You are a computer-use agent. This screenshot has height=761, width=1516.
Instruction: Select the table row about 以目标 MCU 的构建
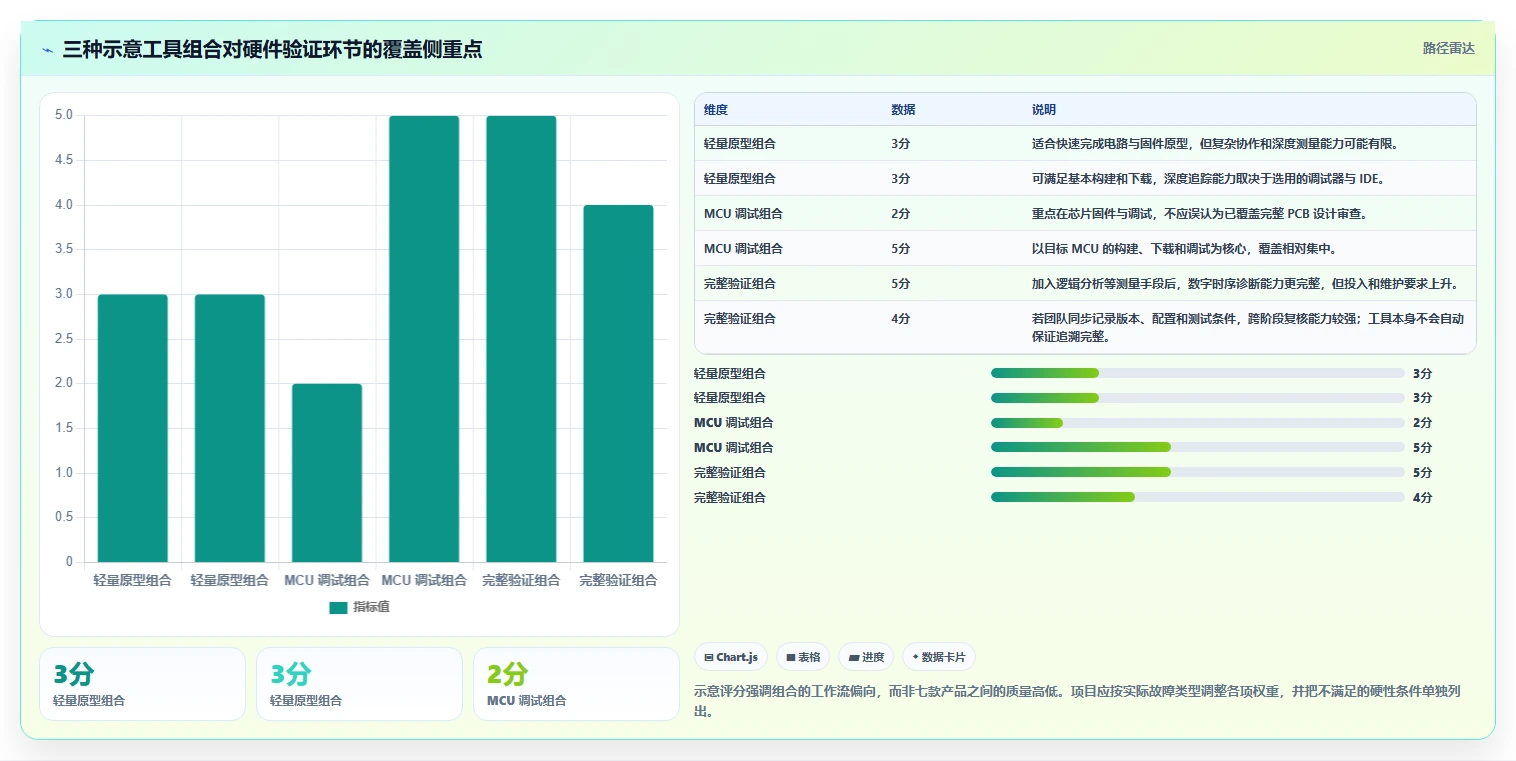(x=1085, y=248)
